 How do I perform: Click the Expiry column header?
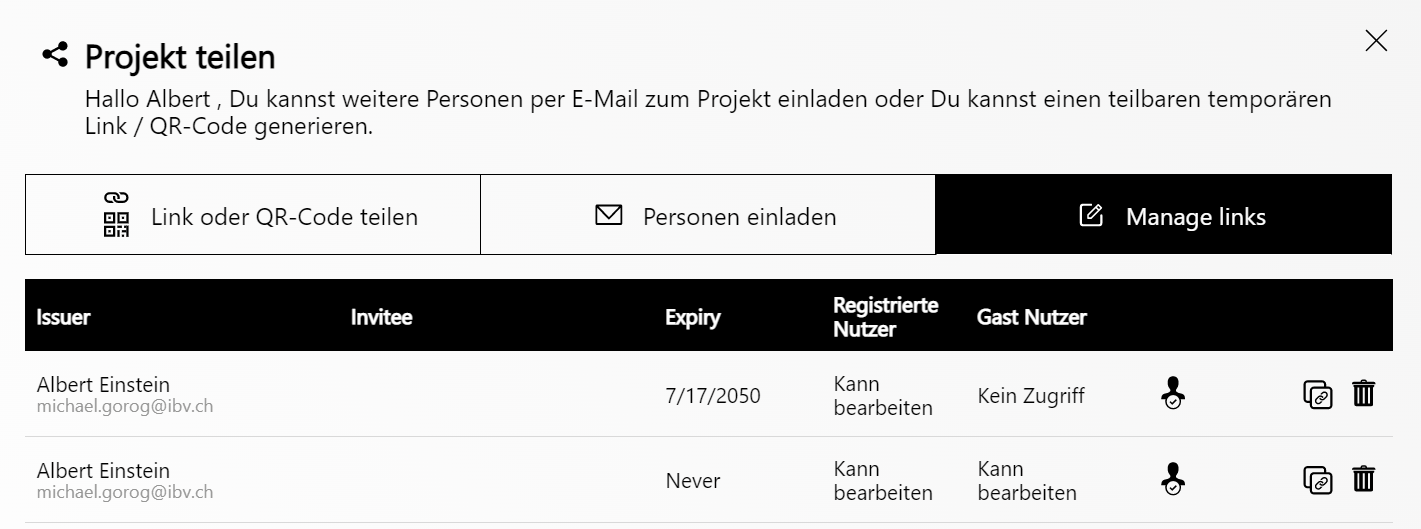coord(692,317)
